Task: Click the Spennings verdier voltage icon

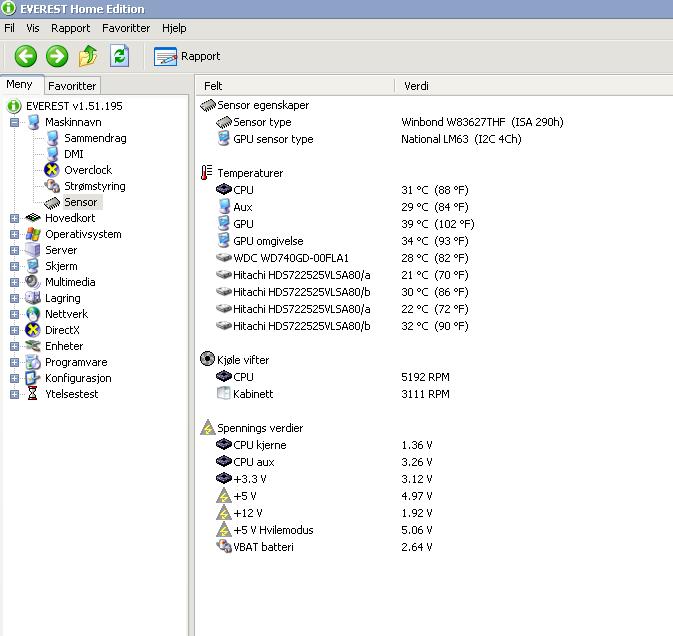Action: click(x=208, y=427)
